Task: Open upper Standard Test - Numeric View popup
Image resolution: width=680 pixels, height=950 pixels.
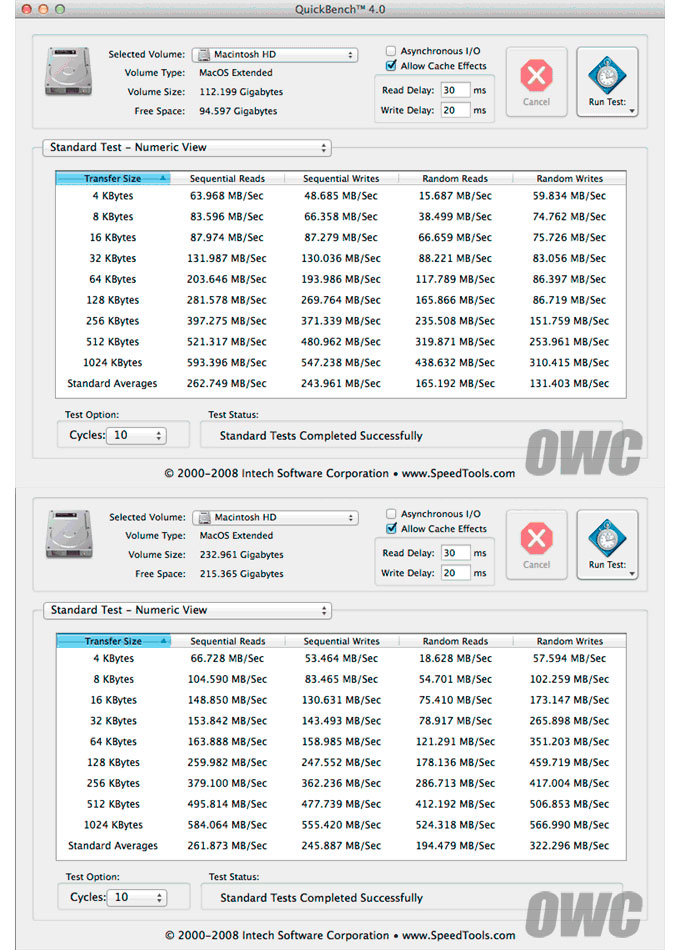Action: (x=187, y=147)
